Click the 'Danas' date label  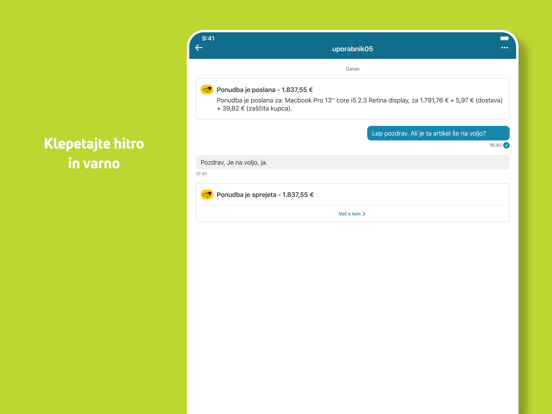[x=352, y=69]
